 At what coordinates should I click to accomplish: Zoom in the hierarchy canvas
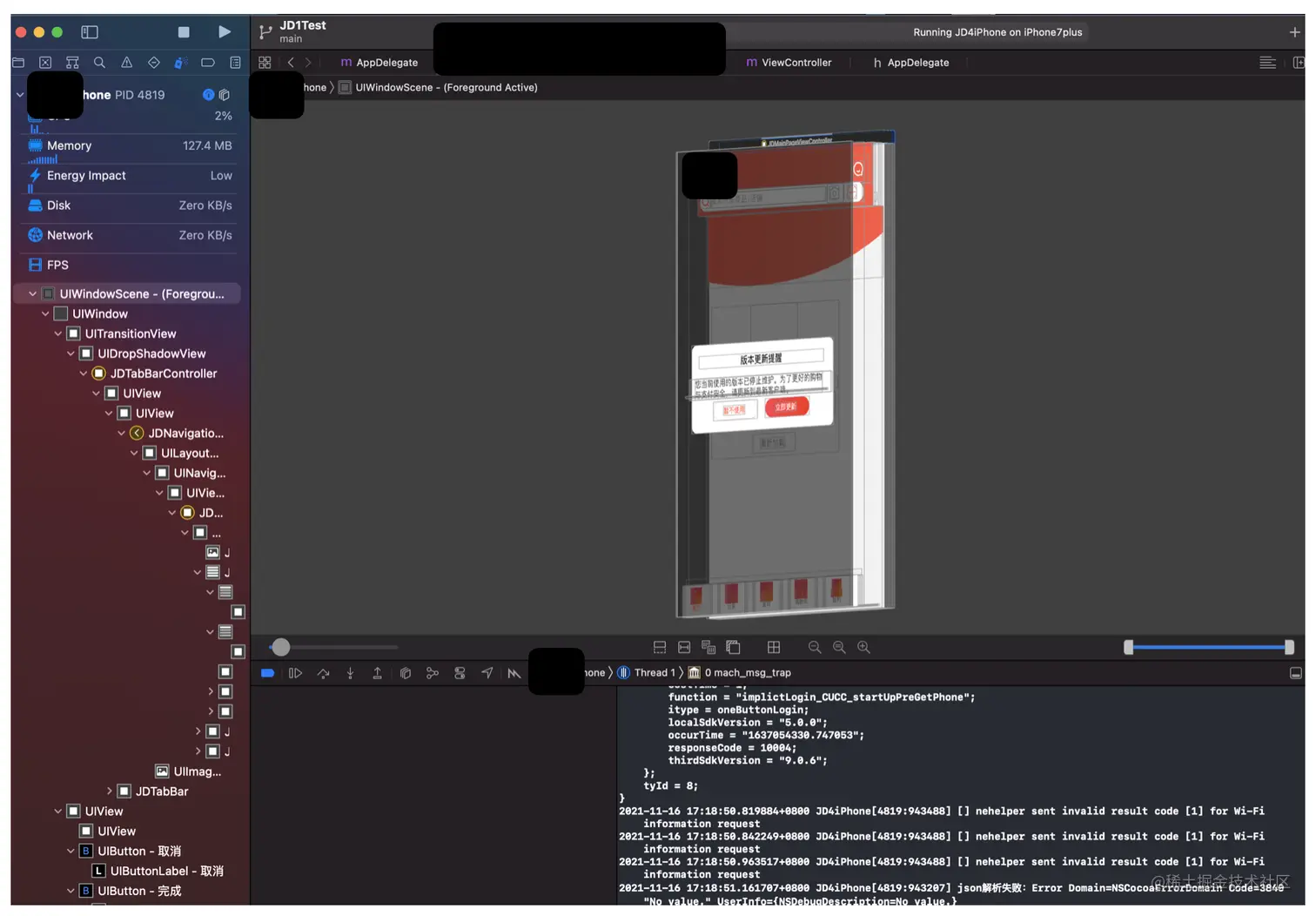click(863, 648)
